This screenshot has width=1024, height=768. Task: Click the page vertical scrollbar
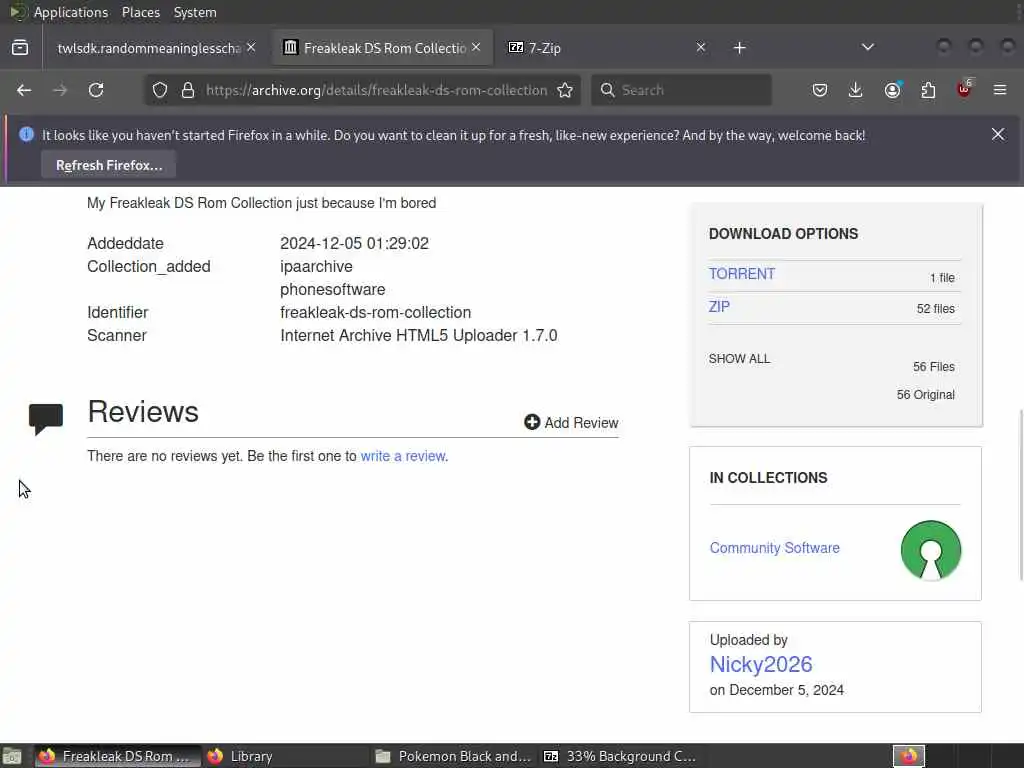(x=1020, y=494)
